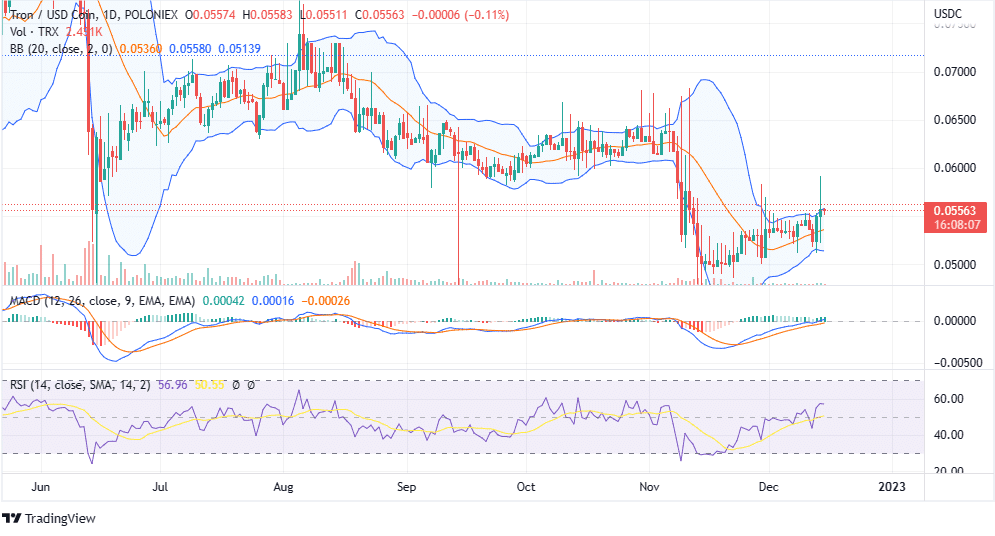Click the MACD axis label 0.00000
Image resolution: width=995 pixels, height=536 pixels.
[955, 321]
